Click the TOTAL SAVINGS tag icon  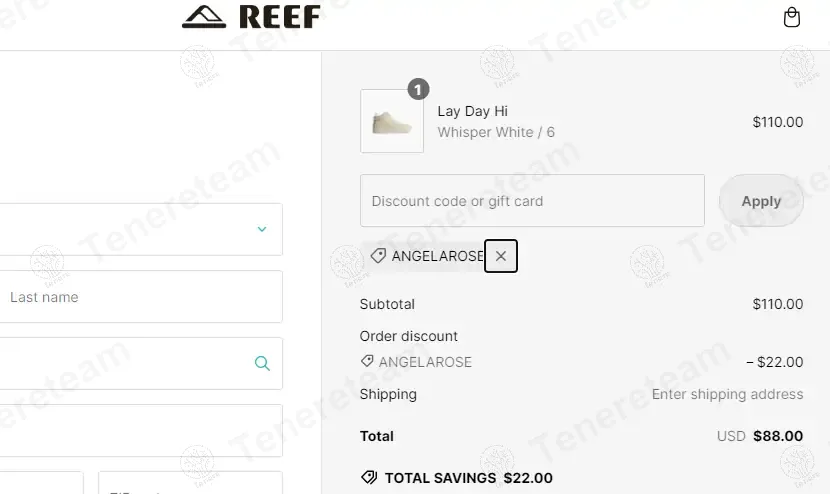click(369, 478)
